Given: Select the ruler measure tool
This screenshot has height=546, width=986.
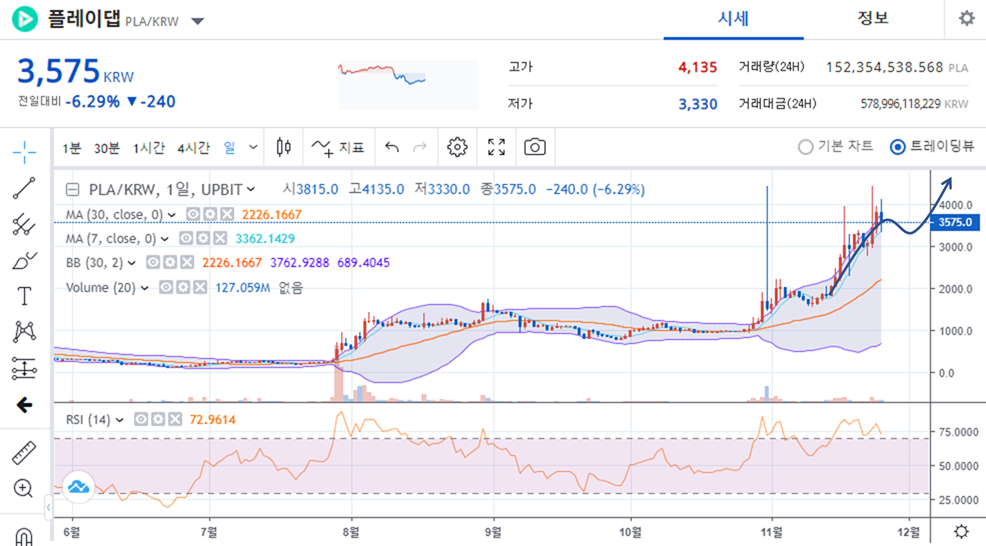Looking at the screenshot, I should (25, 453).
